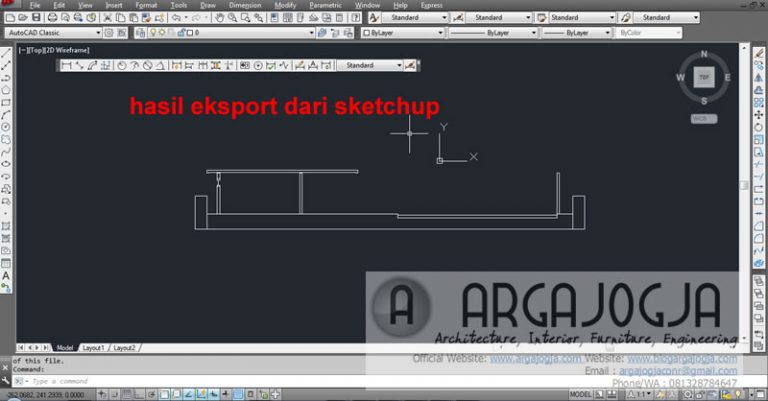The width and height of the screenshot is (768, 401).
Task: Open the multileader style Standard dropdown
Action: [666, 18]
